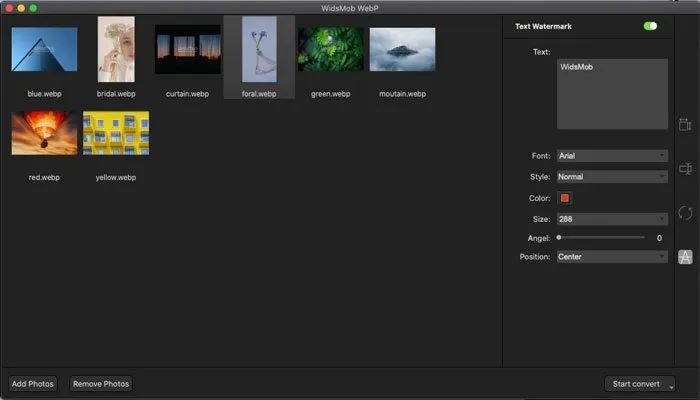
Task: Close the WidsMob WebP window
Action: pyautogui.click(x=9, y=8)
